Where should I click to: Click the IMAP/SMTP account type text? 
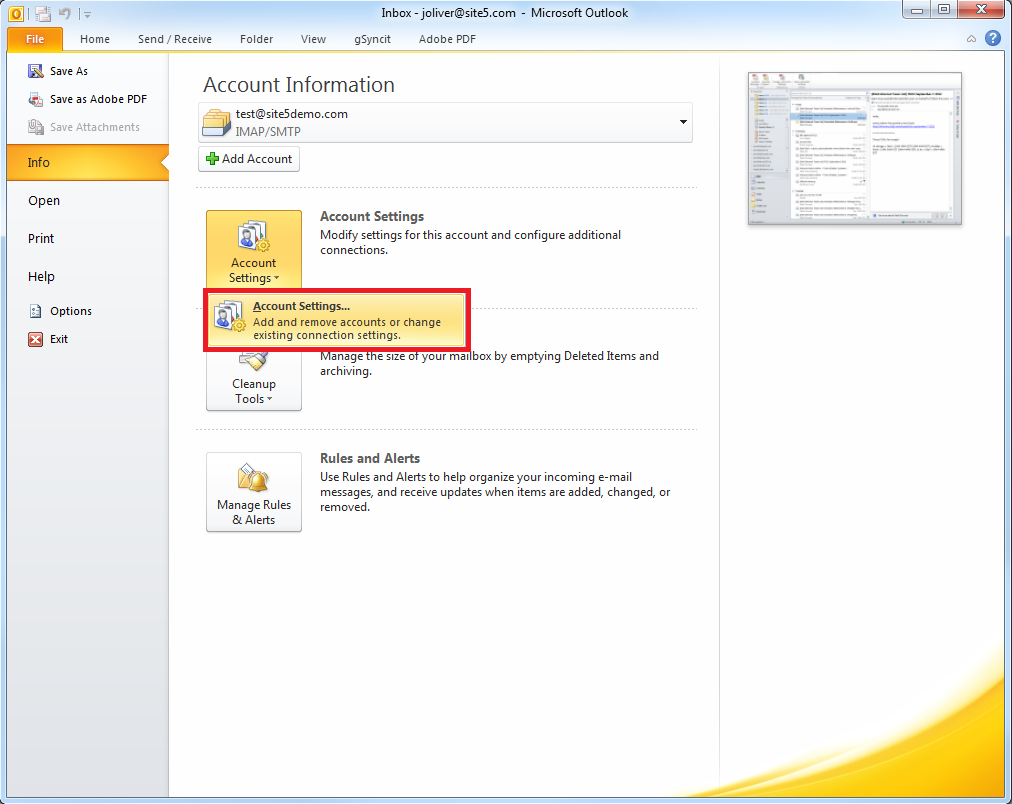(x=268, y=132)
